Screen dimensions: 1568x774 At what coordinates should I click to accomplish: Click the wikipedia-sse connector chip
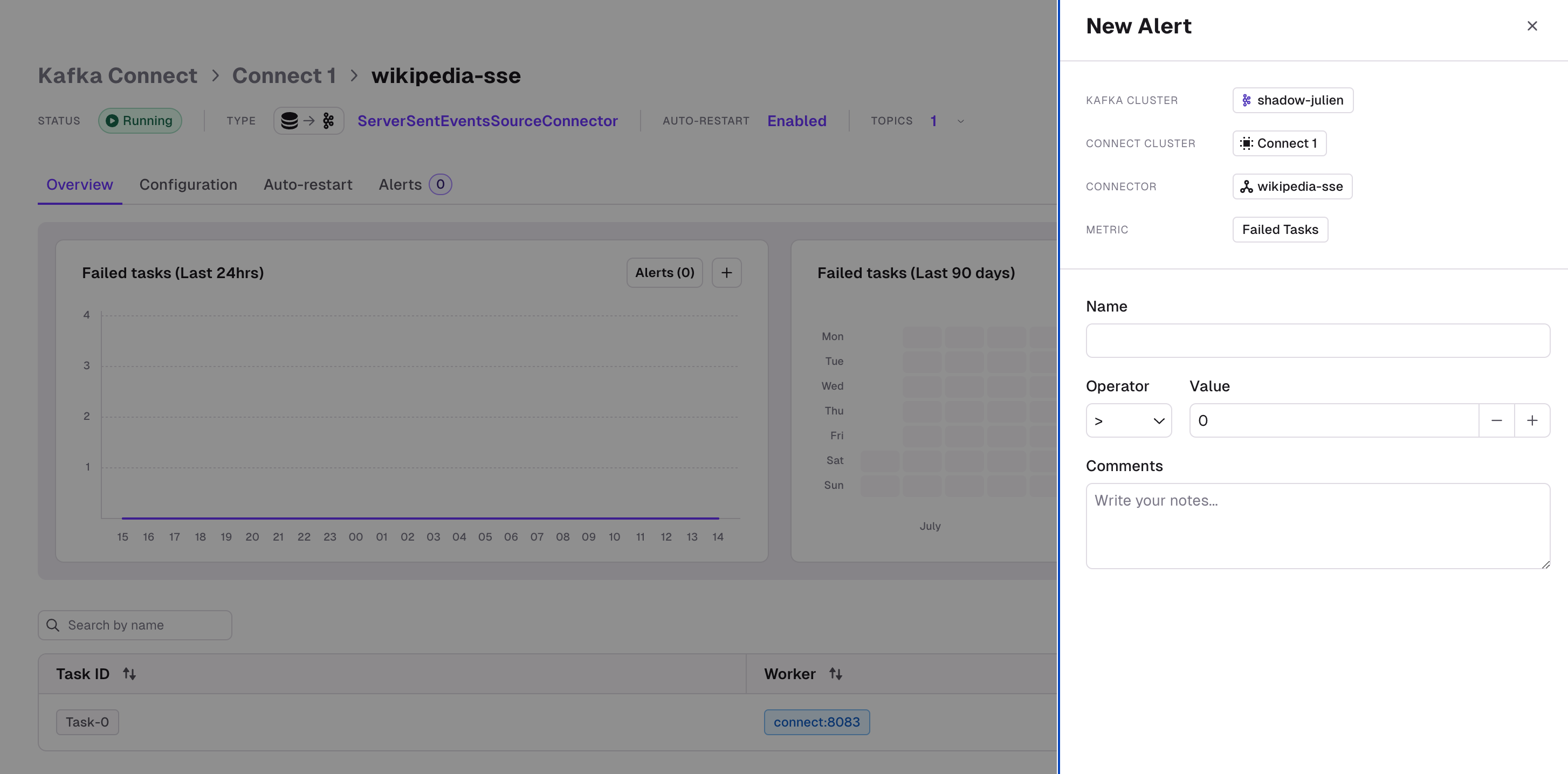click(x=1291, y=187)
